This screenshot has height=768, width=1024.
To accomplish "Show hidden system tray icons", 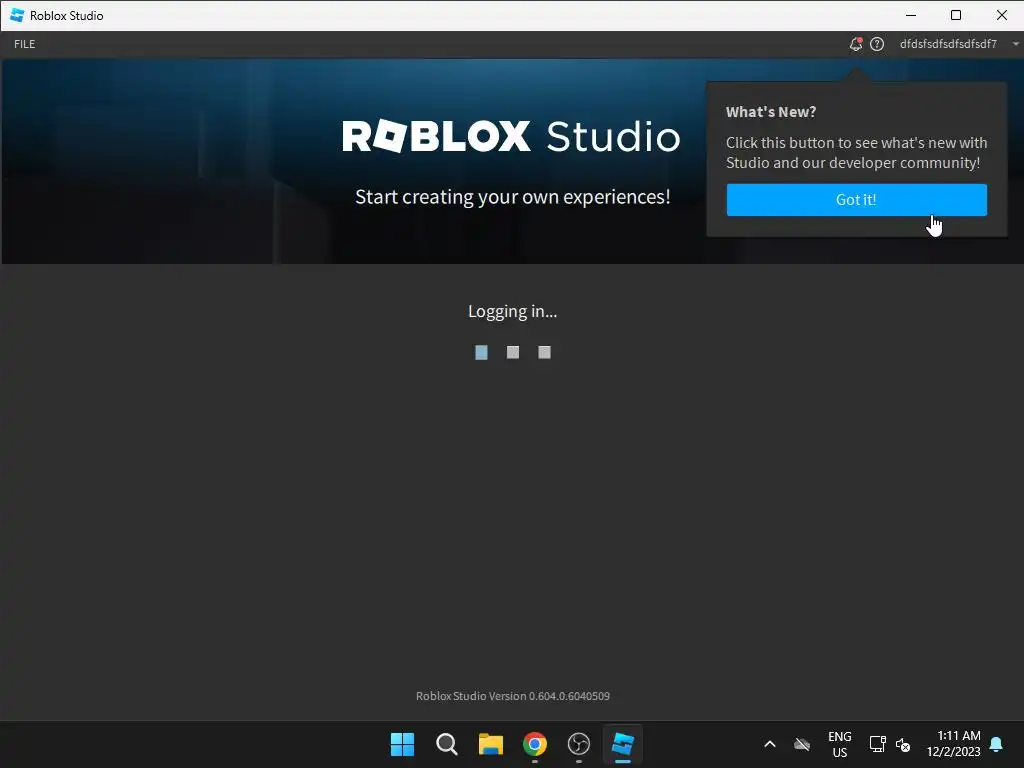I will click(x=770, y=744).
